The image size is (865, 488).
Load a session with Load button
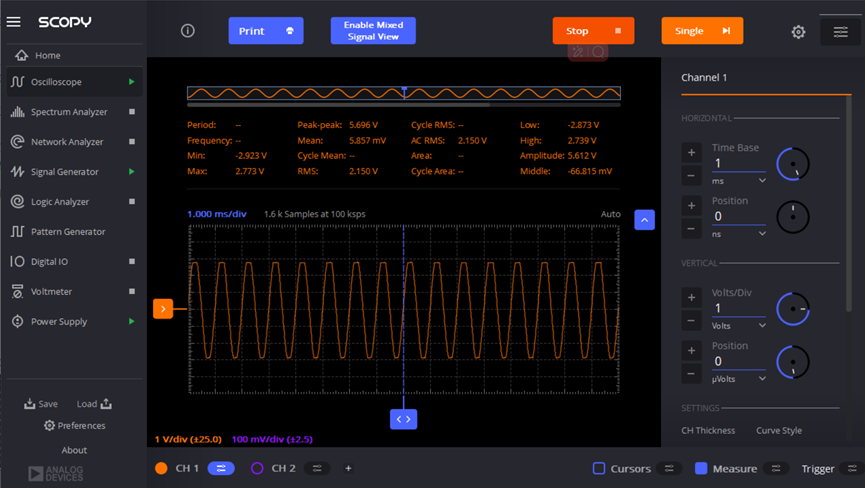point(94,404)
